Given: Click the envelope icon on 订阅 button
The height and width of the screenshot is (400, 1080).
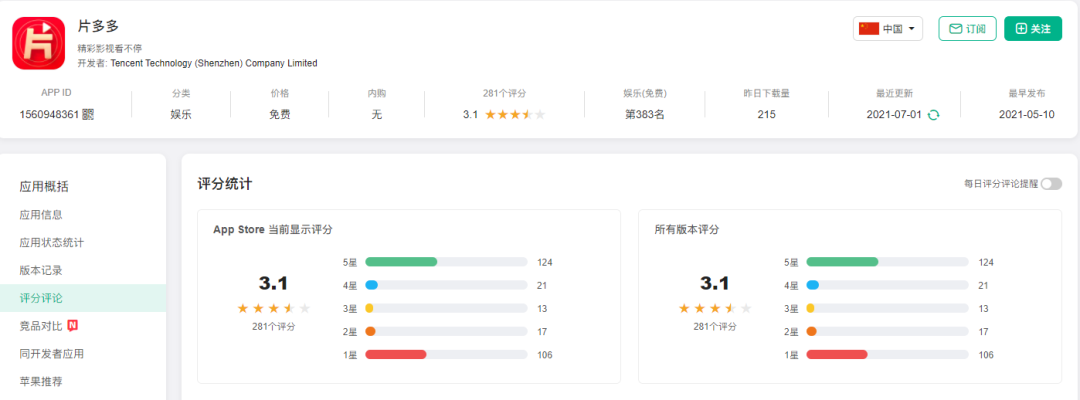Looking at the screenshot, I should point(955,29).
